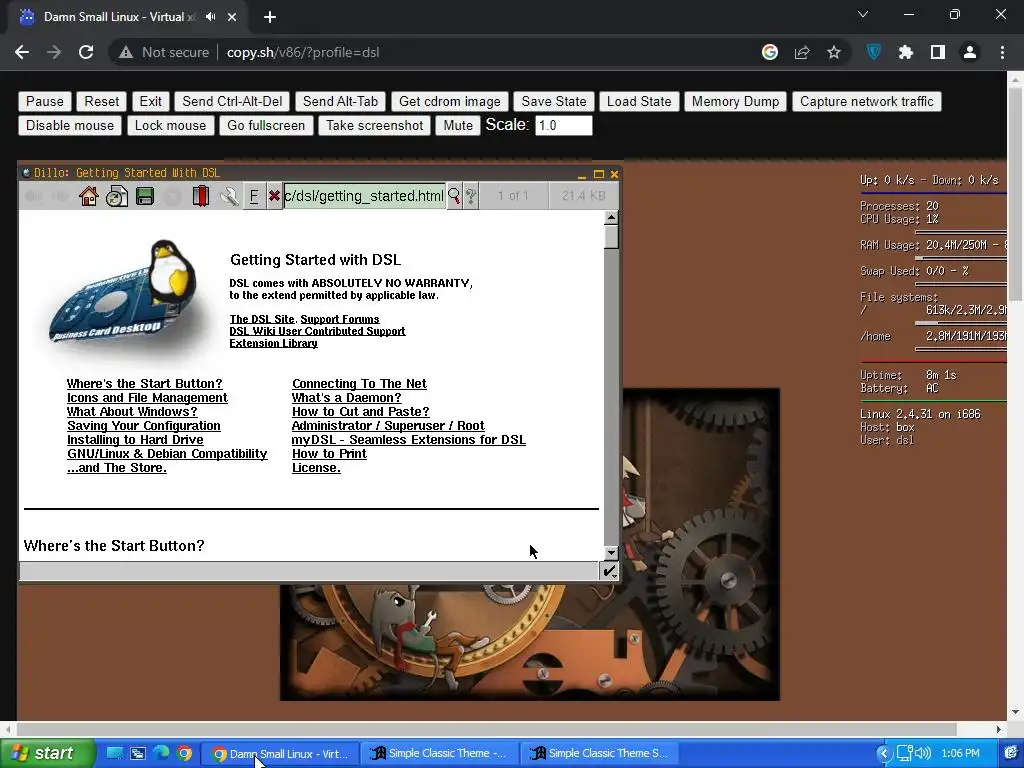
Task: Open Chrome three-dot menu
Action: (x=1002, y=52)
